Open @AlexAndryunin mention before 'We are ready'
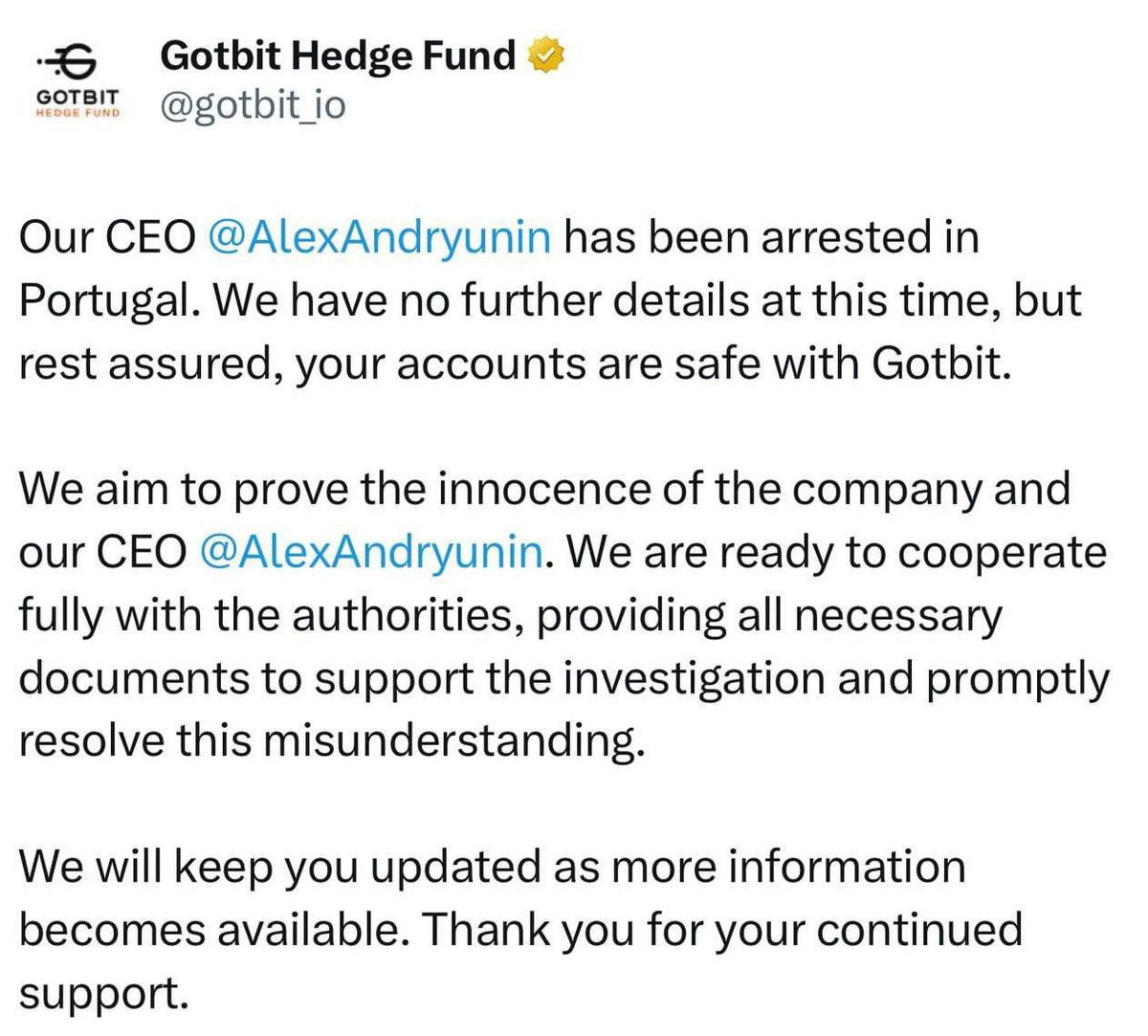Image resolution: width=1148 pixels, height=1036 pixels. click(372, 552)
